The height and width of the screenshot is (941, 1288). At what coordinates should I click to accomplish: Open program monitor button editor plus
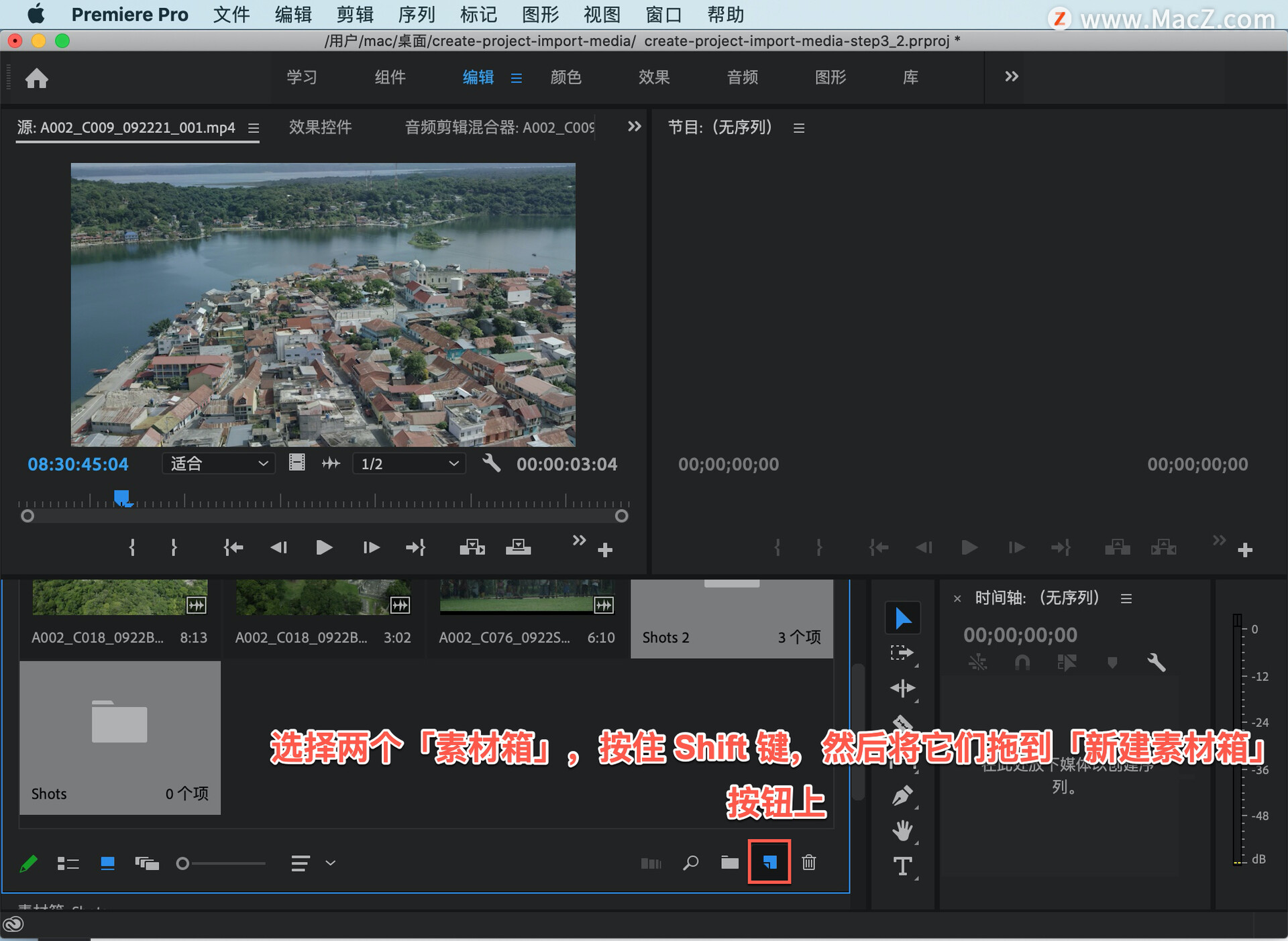point(1245,550)
